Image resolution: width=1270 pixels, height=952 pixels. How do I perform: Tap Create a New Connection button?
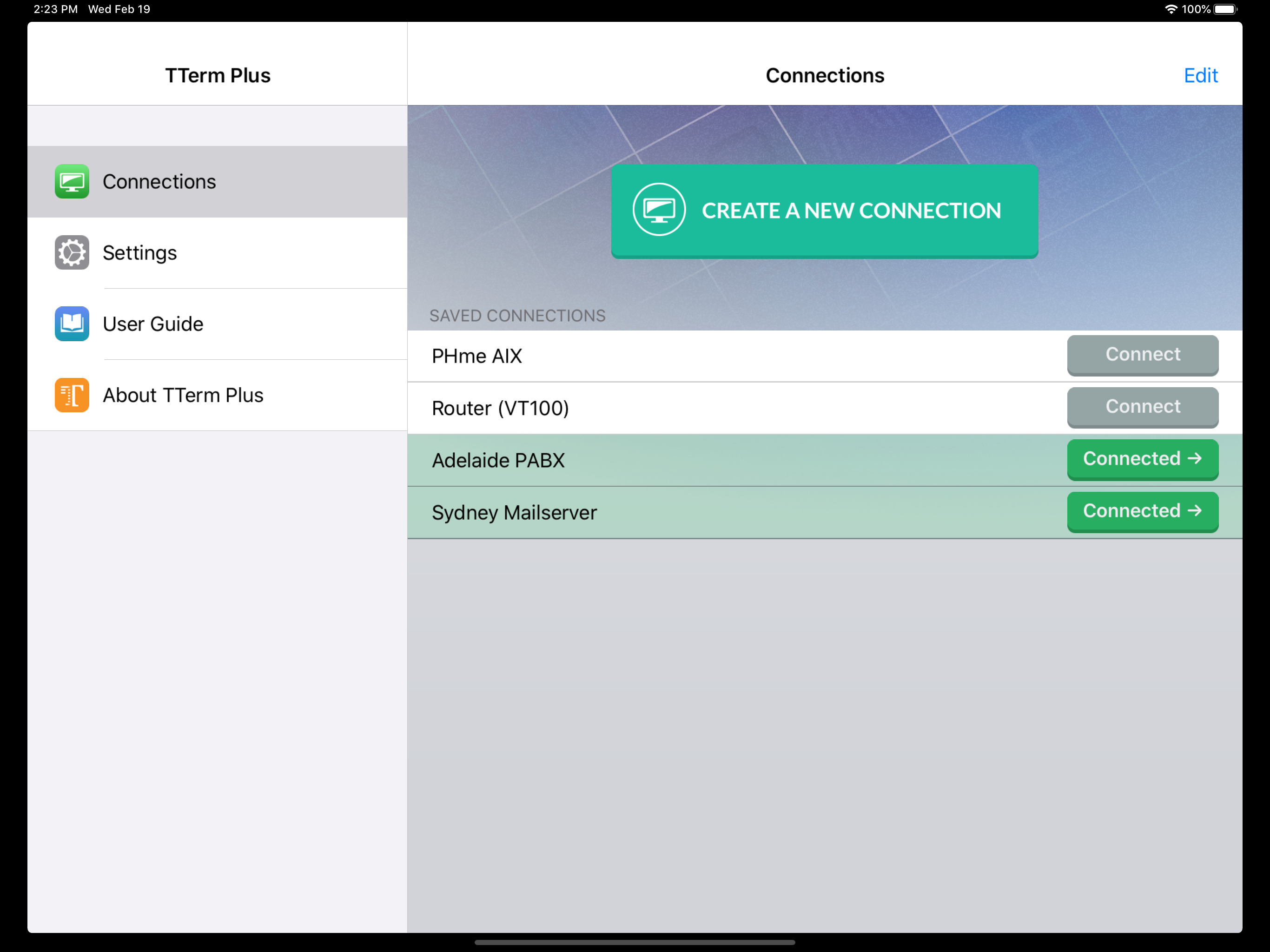[825, 211]
